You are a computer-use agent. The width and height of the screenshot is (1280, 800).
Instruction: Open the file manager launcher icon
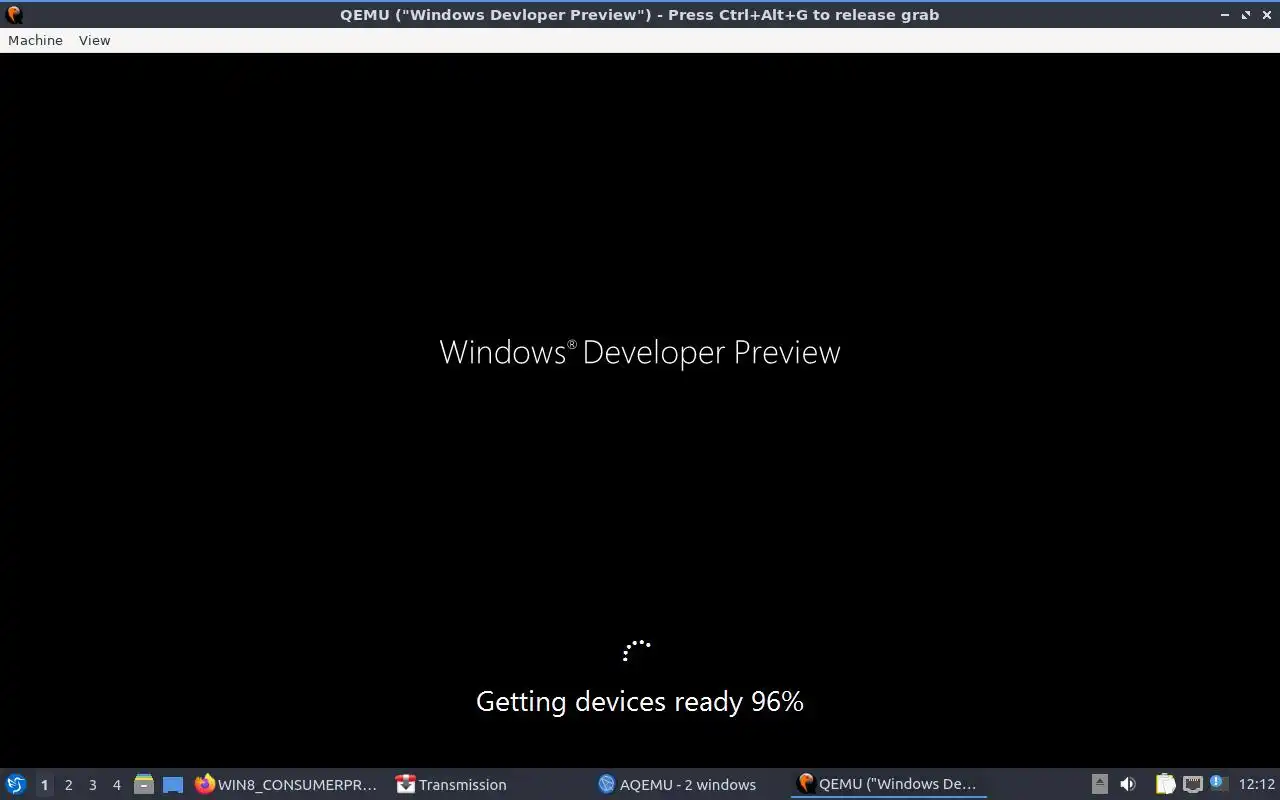144,784
